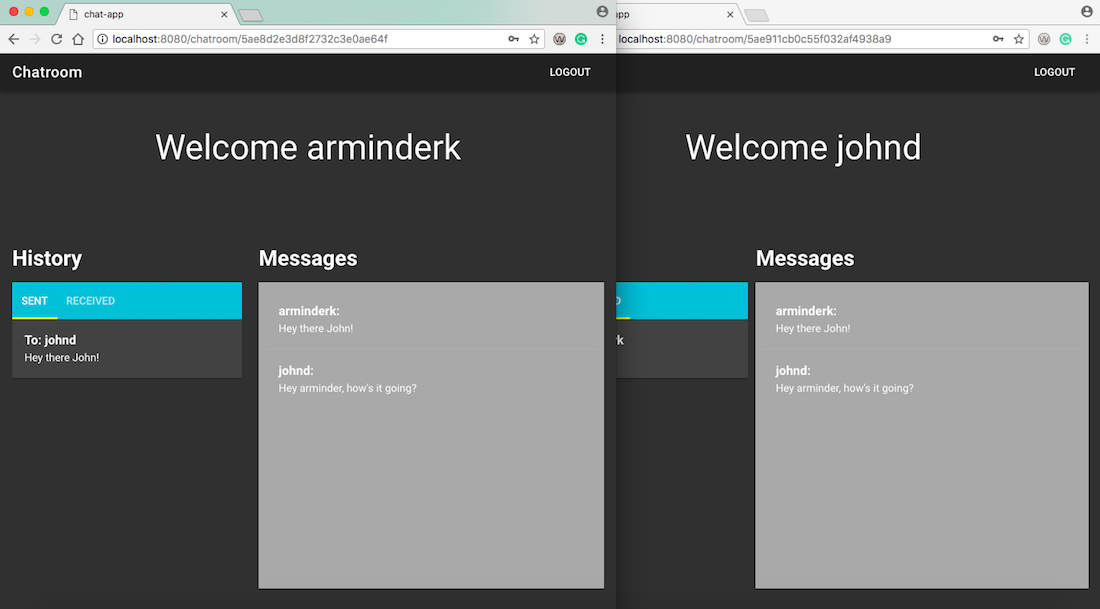Click 'arminderk:' sender name in left messages

[x=309, y=311]
